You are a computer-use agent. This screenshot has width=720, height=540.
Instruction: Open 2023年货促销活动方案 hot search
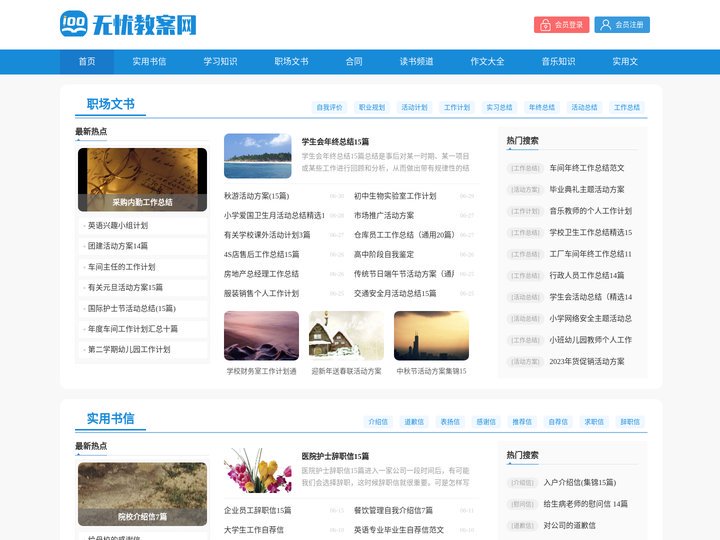click(587, 361)
